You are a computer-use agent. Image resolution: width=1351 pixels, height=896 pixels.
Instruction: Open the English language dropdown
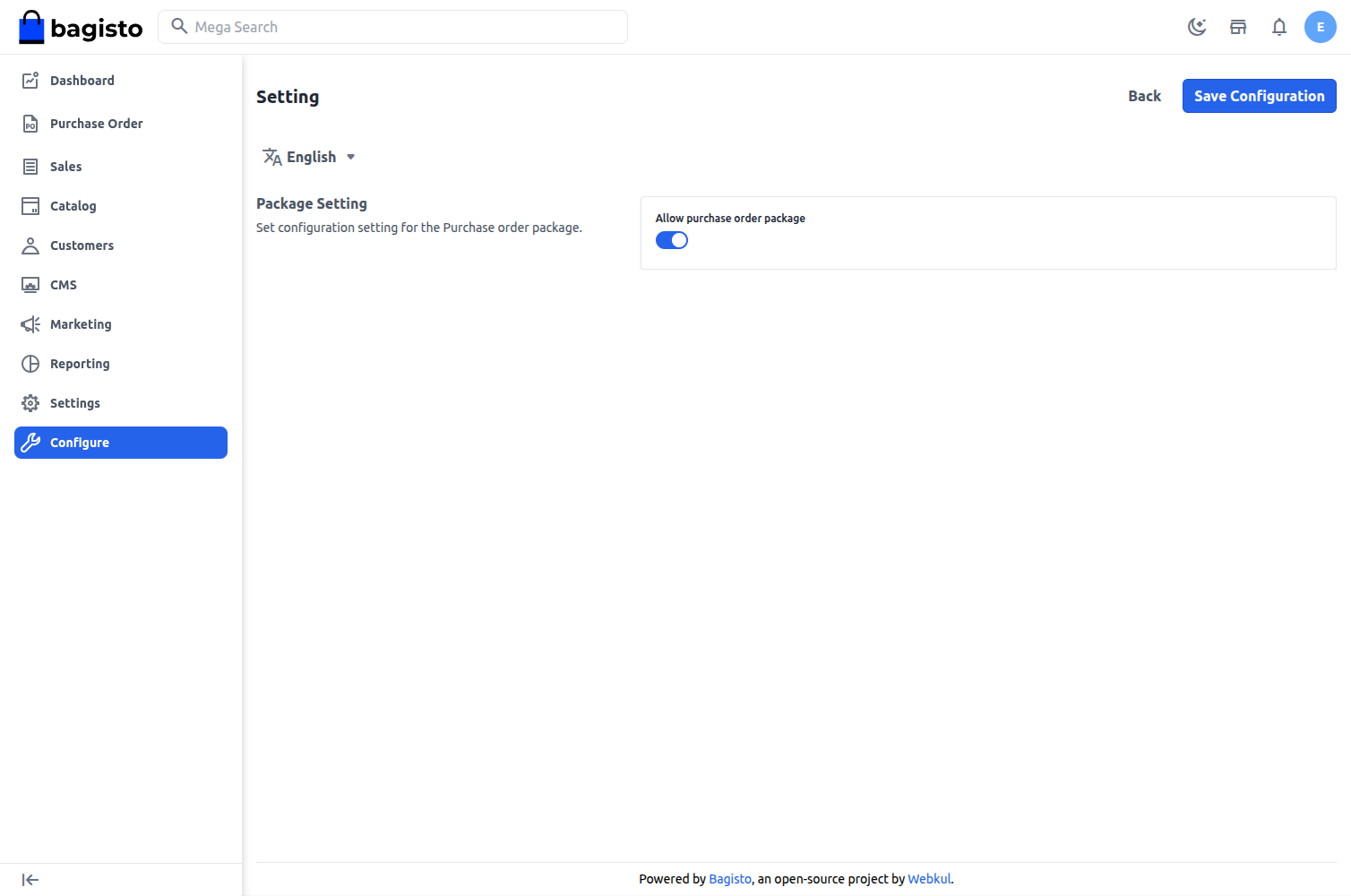[x=309, y=156]
